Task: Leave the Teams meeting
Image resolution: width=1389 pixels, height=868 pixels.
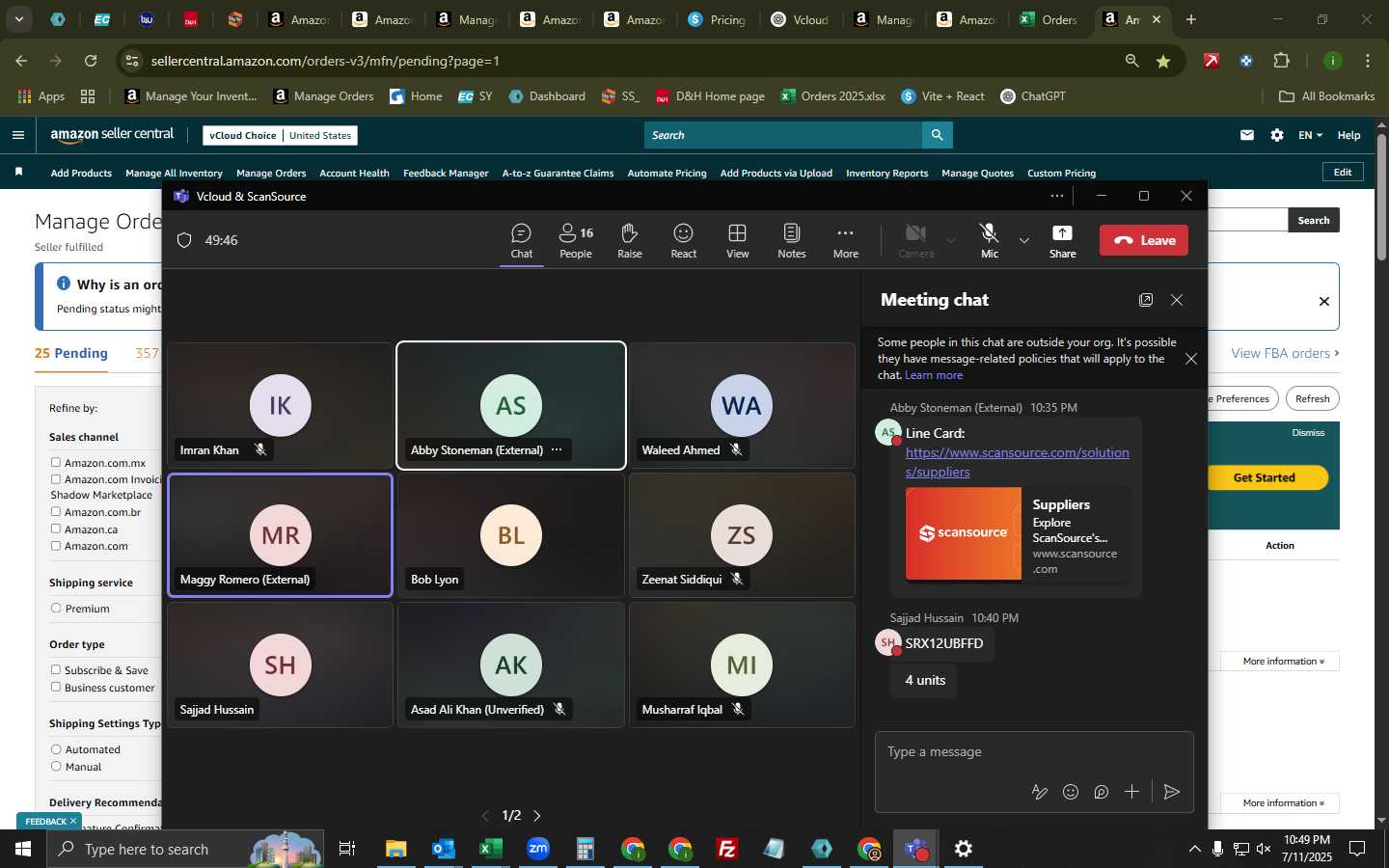Action: pyautogui.click(x=1144, y=240)
